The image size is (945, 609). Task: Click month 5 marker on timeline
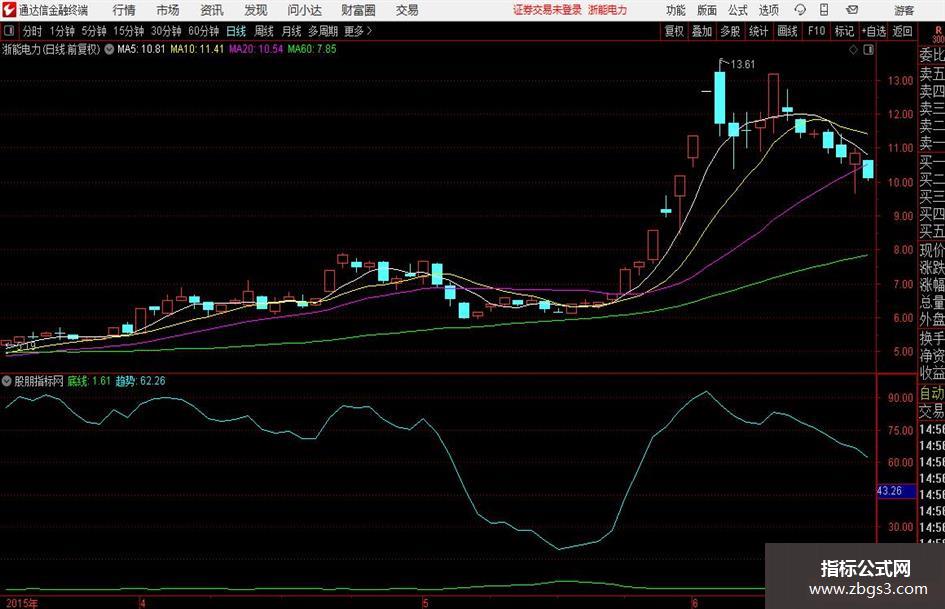pos(425,603)
